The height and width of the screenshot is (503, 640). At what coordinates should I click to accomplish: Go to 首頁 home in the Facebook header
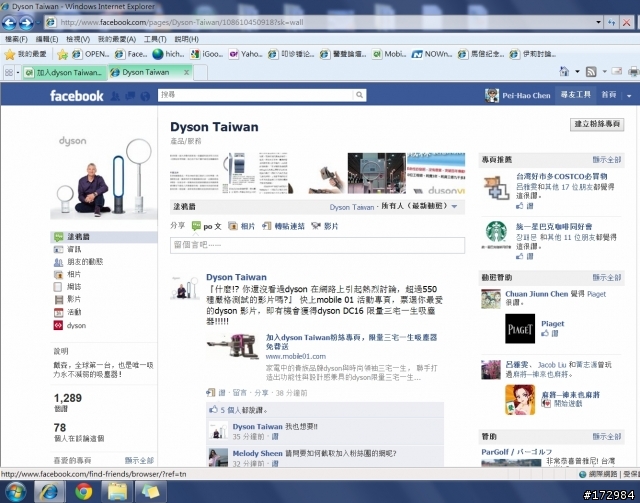(609, 95)
